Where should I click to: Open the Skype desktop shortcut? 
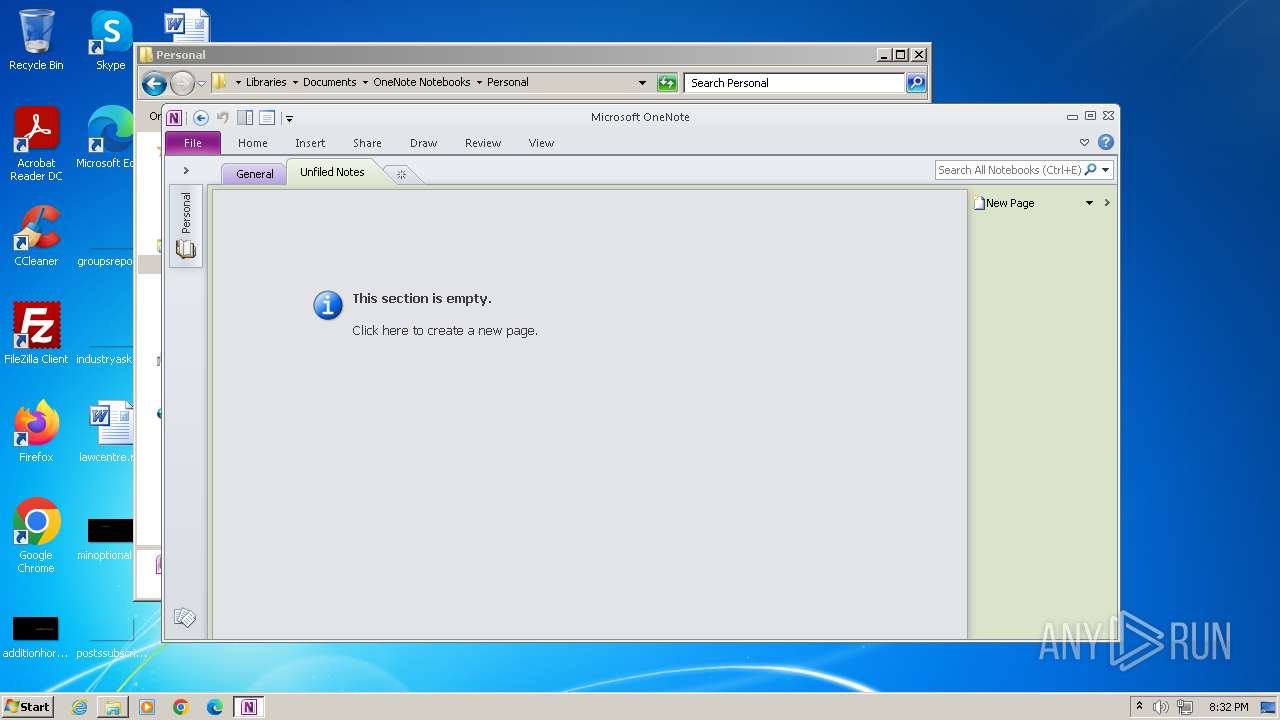[111, 40]
